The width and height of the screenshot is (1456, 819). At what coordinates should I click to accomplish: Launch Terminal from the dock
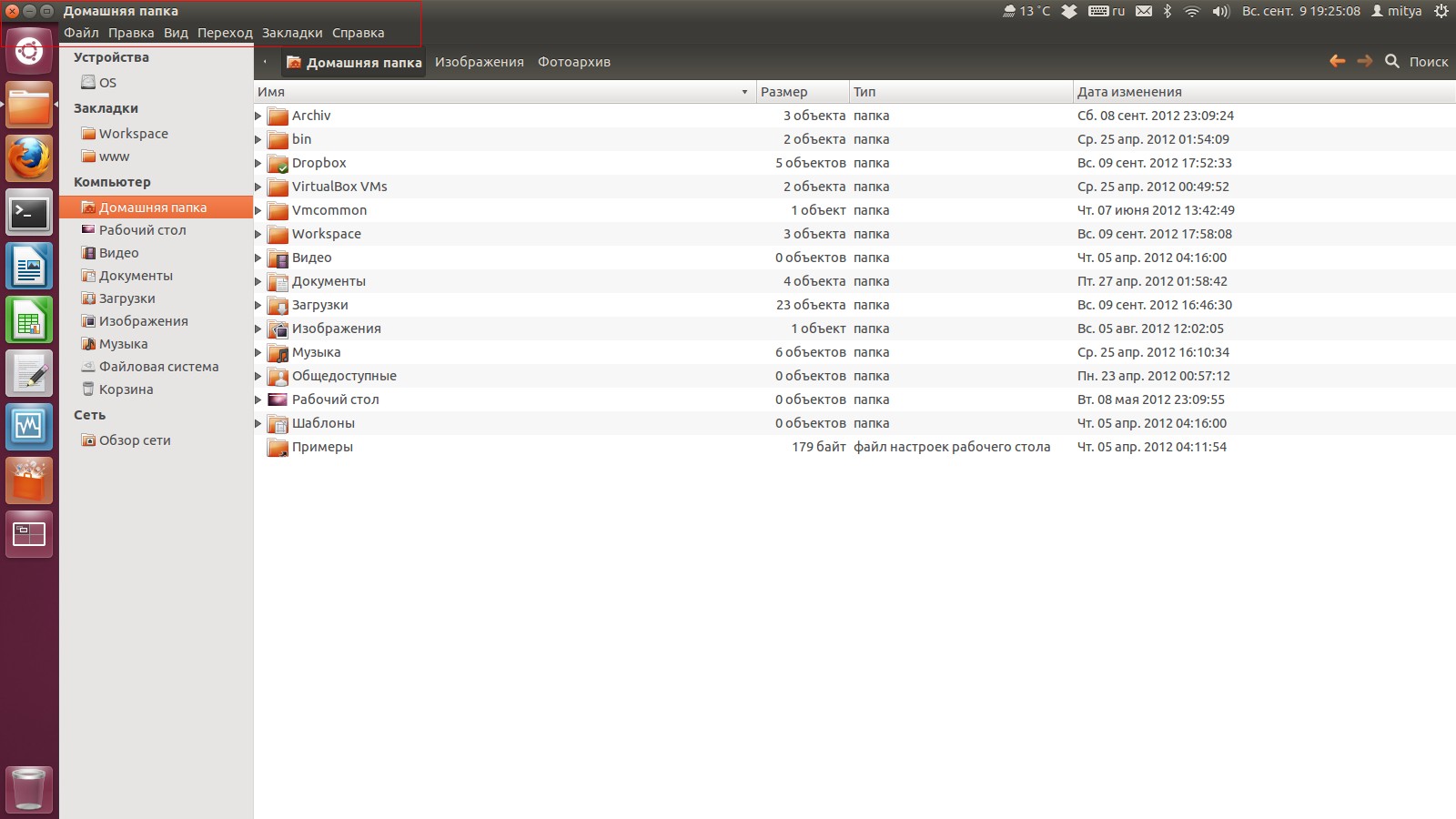pyautogui.click(x=29, y=213)
